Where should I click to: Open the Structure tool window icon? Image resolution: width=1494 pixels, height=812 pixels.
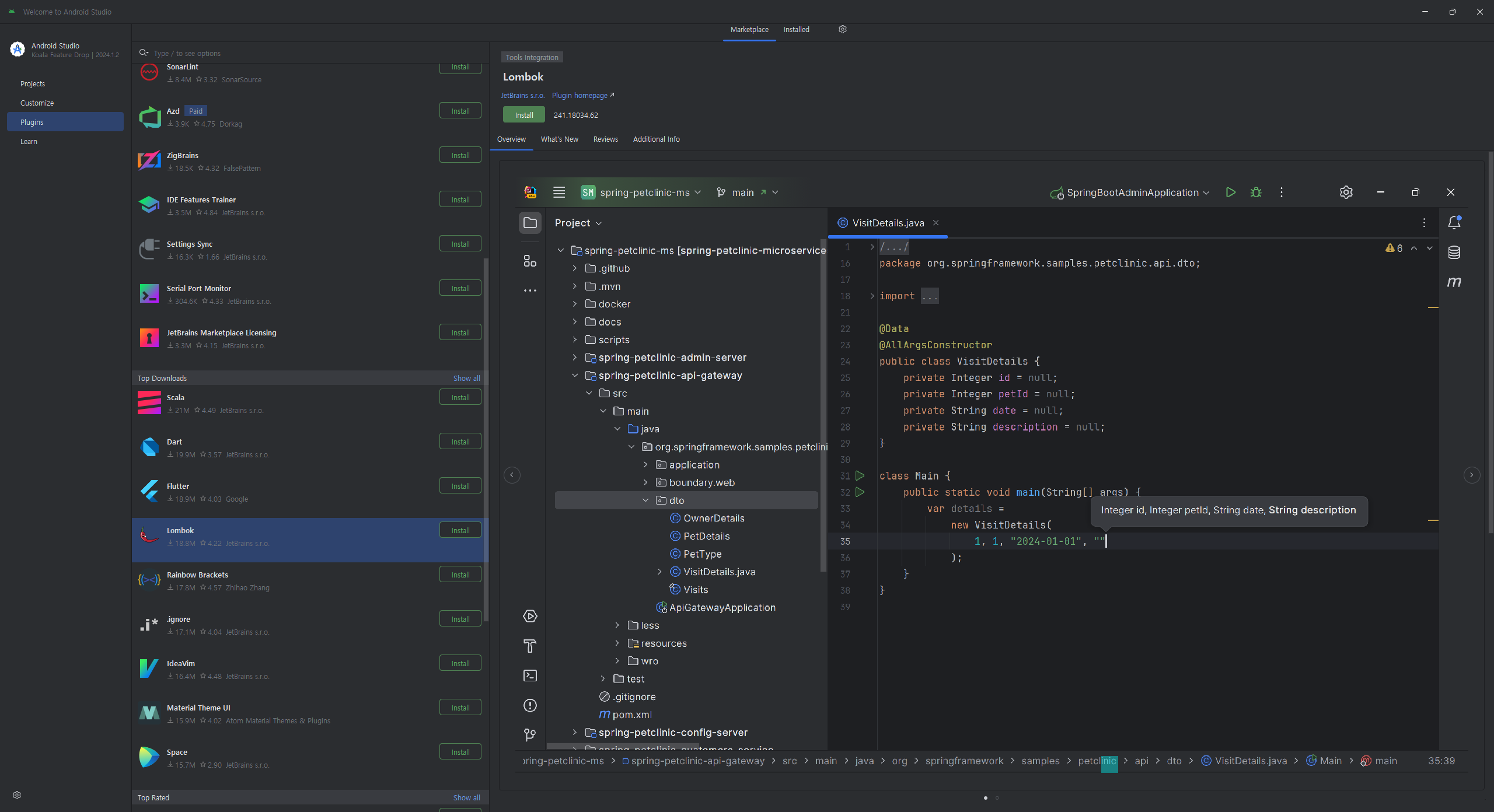click(x=529, y=261)
